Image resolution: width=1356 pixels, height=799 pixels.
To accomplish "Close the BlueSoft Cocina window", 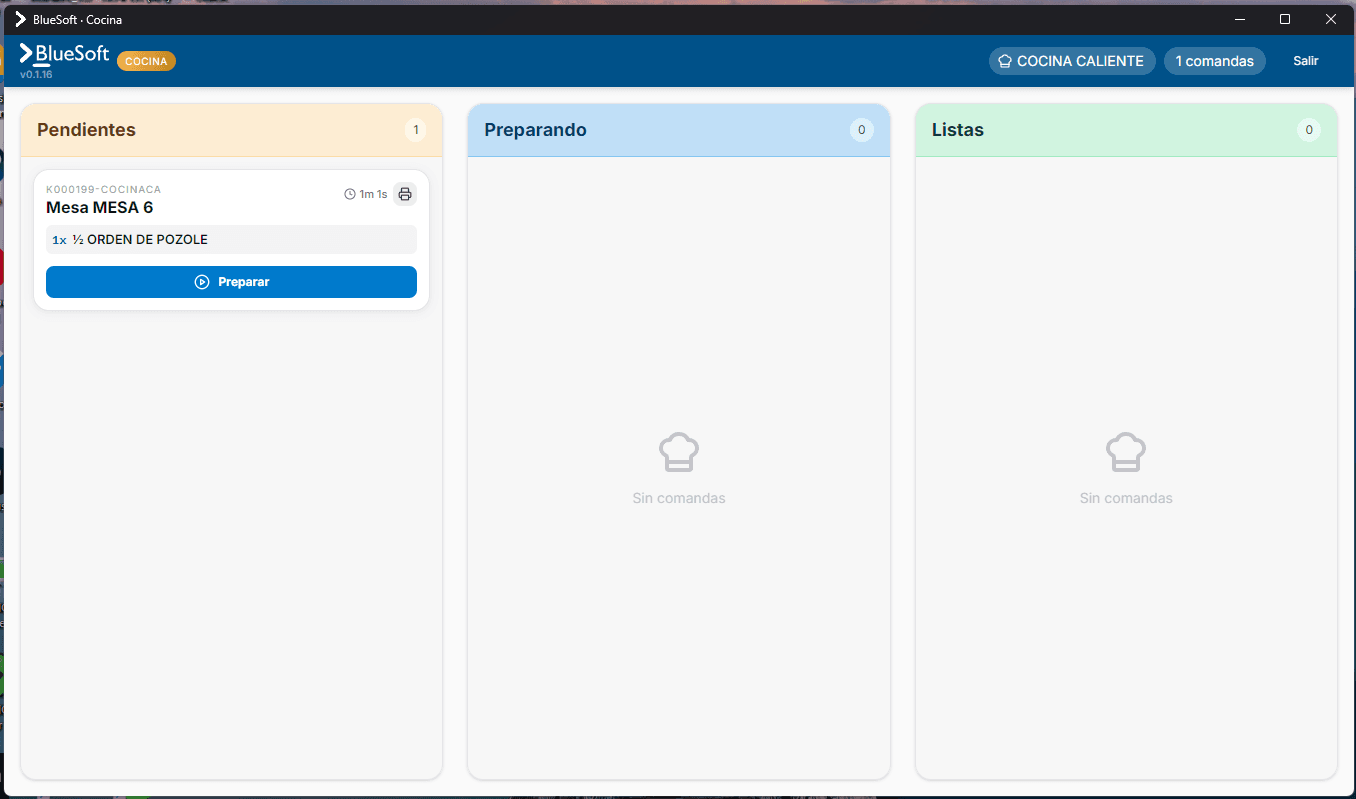I will tap(1331, 19).
